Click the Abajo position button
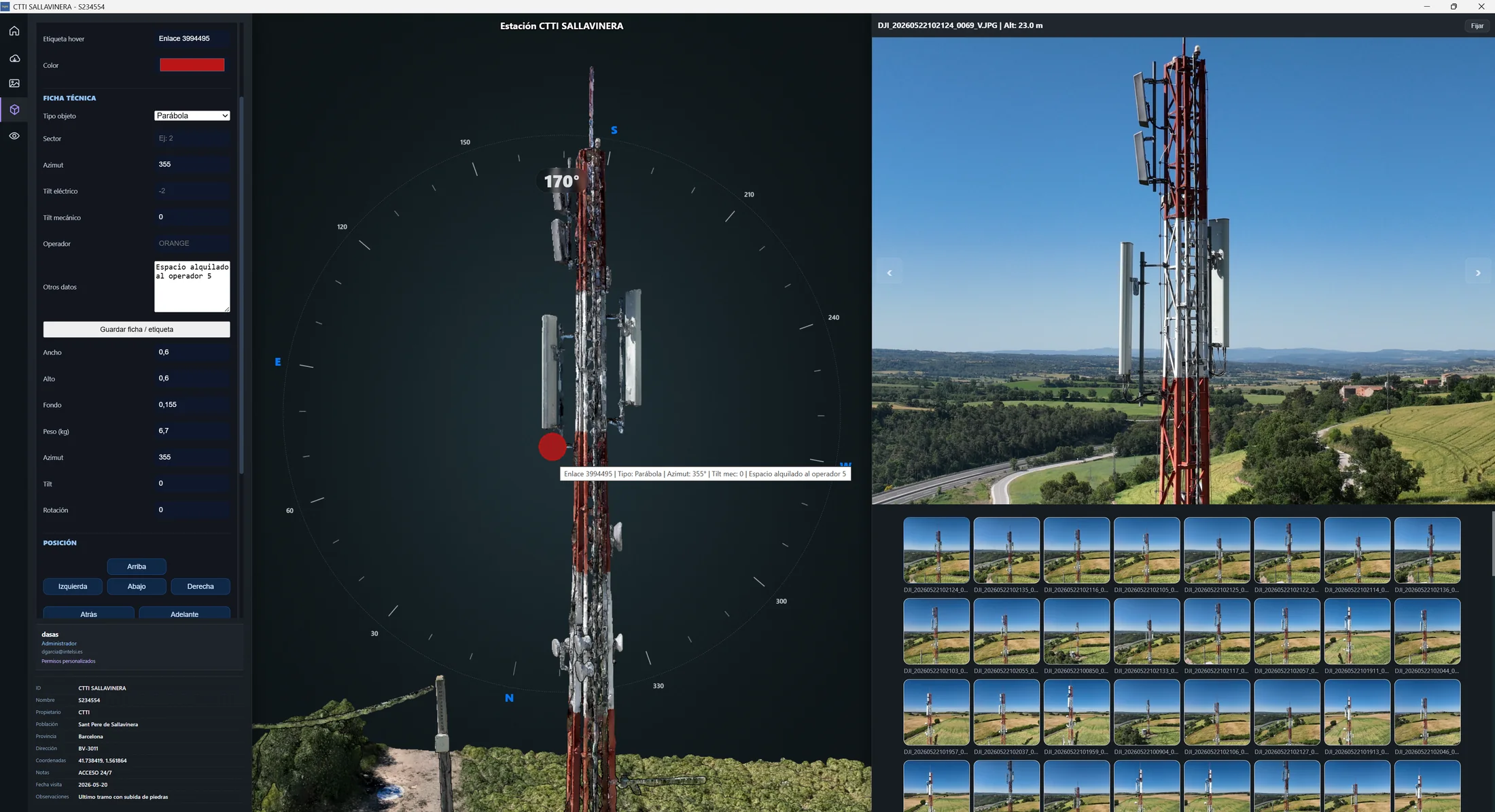The width and height of the screenshot is (1495, 812). (137, 586)
